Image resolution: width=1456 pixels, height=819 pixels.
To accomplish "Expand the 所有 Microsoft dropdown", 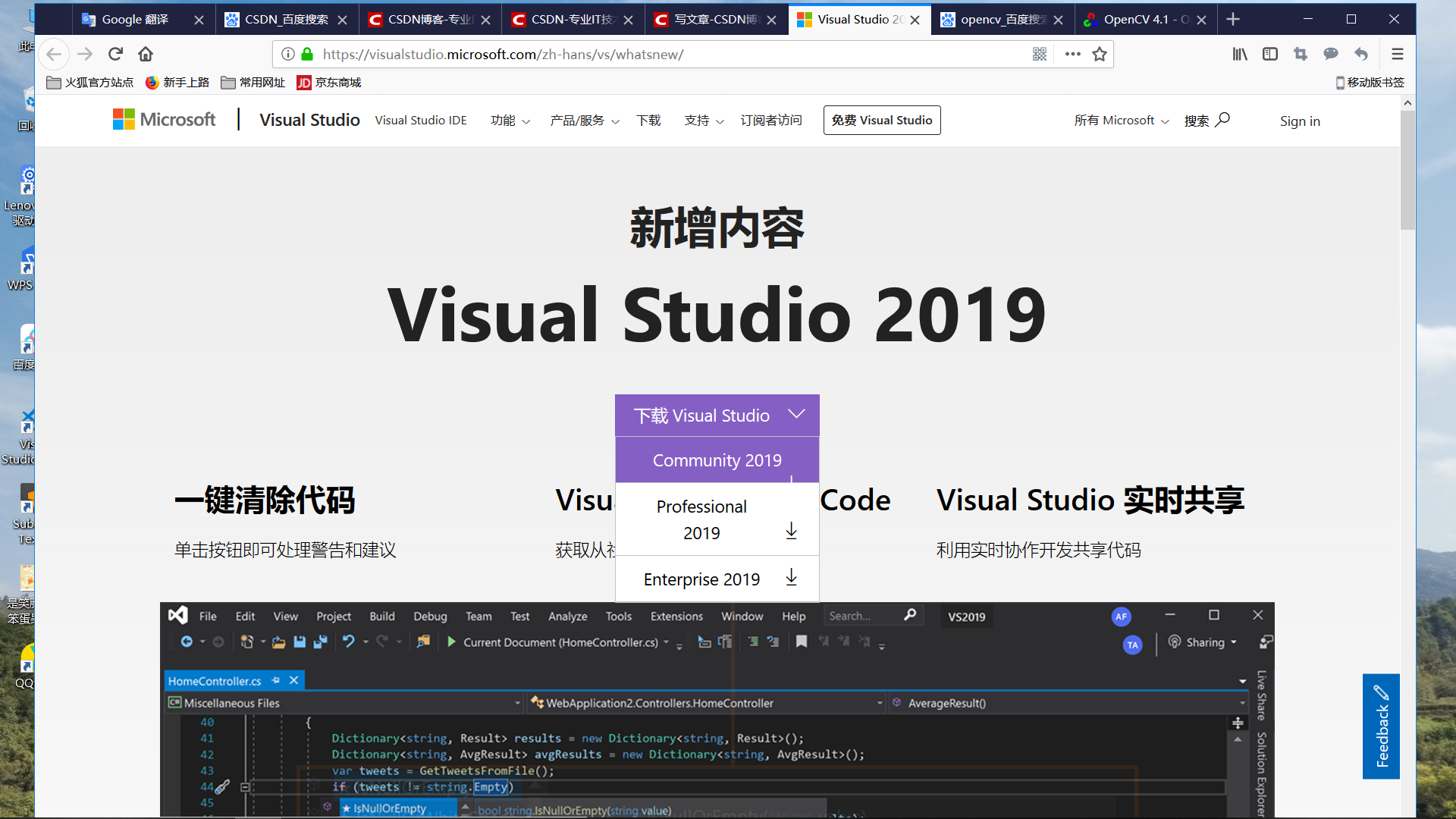I will pos(1121,121).
